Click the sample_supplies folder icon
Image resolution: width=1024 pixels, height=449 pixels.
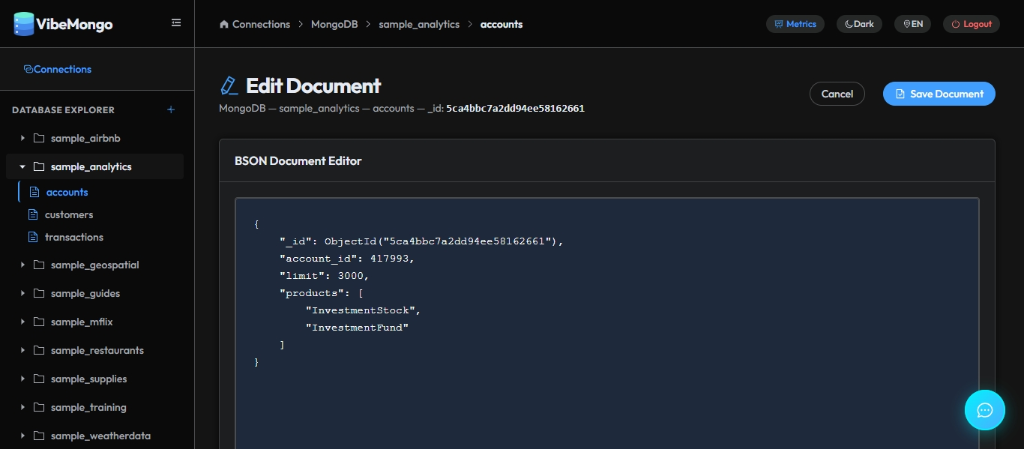coord(39,379)
